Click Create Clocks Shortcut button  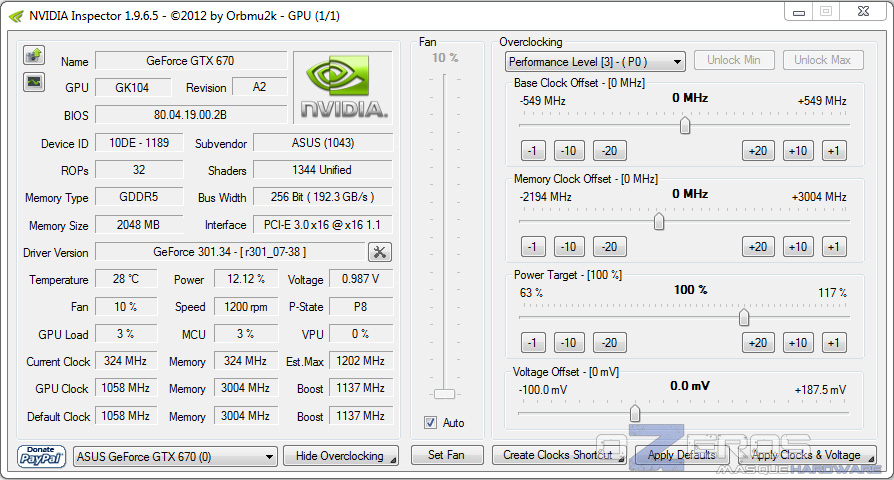pyautogui.click(x=559, y=455)
